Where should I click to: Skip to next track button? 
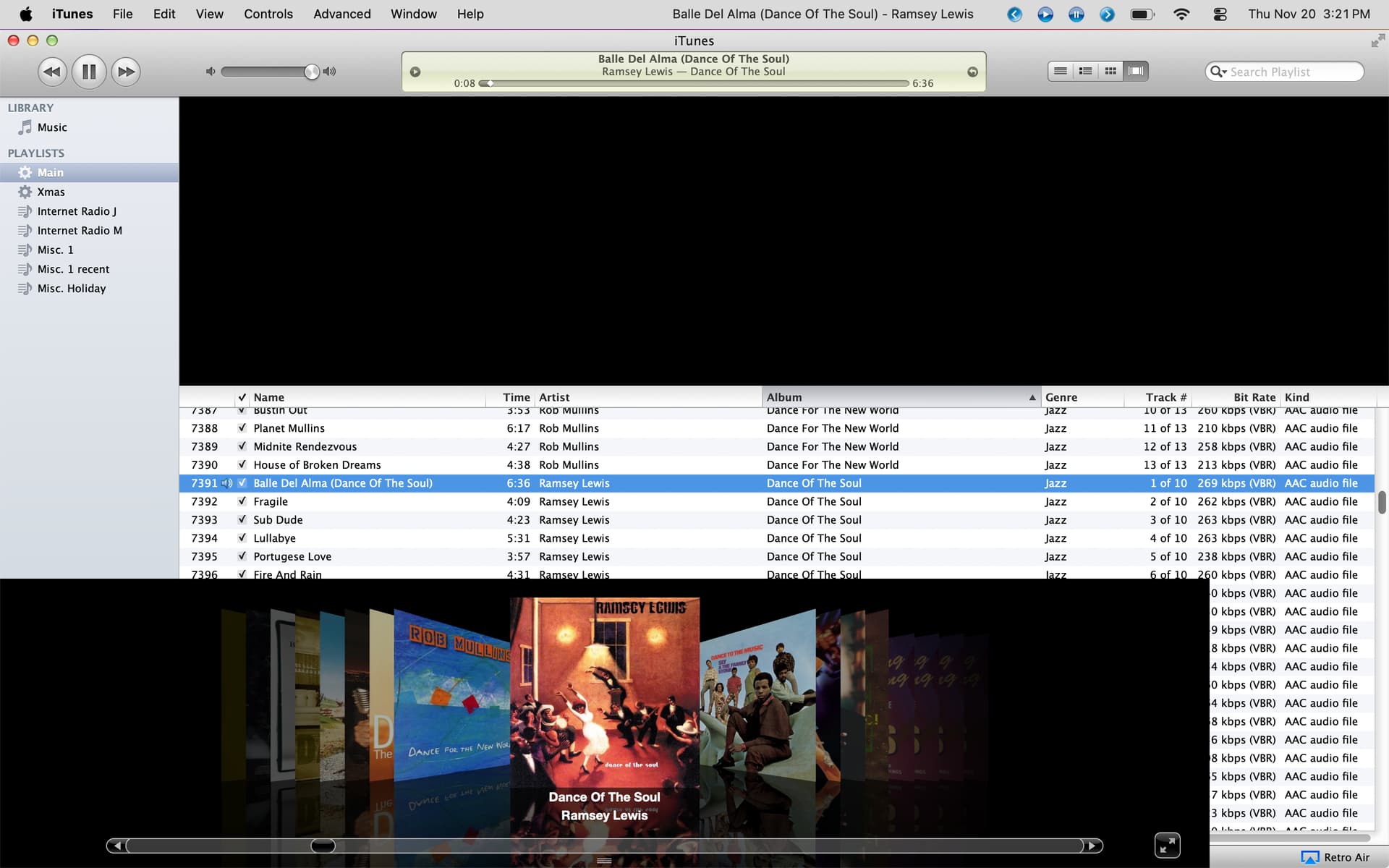point(126,72)
